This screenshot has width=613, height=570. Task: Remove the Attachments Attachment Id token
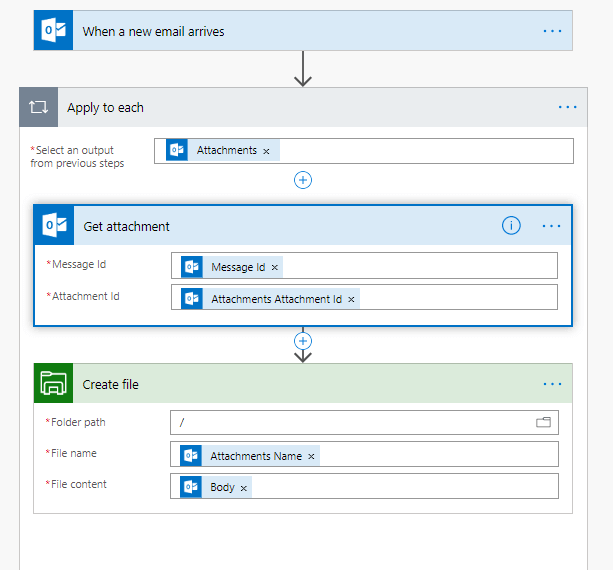pos(351,299)
